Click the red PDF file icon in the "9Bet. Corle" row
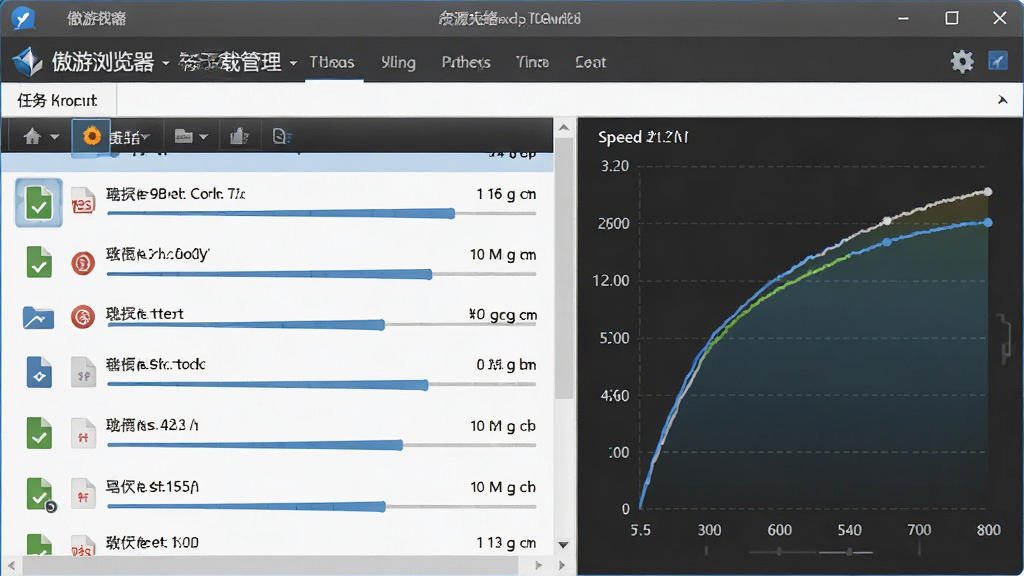 [83, 202]
